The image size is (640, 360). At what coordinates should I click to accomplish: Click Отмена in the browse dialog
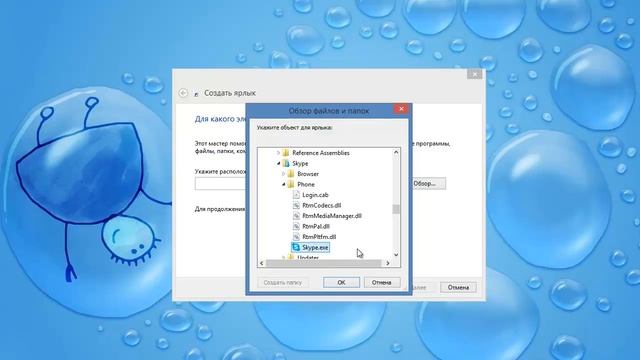[x=382, y=282]
